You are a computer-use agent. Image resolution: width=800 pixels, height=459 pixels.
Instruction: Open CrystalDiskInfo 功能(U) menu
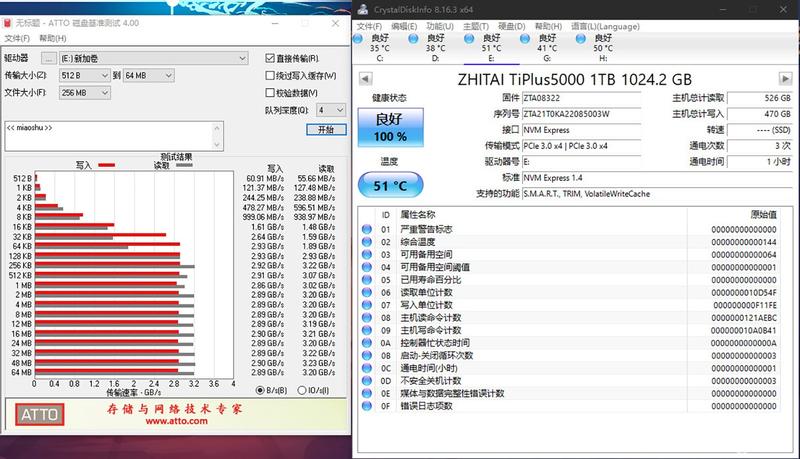[440, 27]
